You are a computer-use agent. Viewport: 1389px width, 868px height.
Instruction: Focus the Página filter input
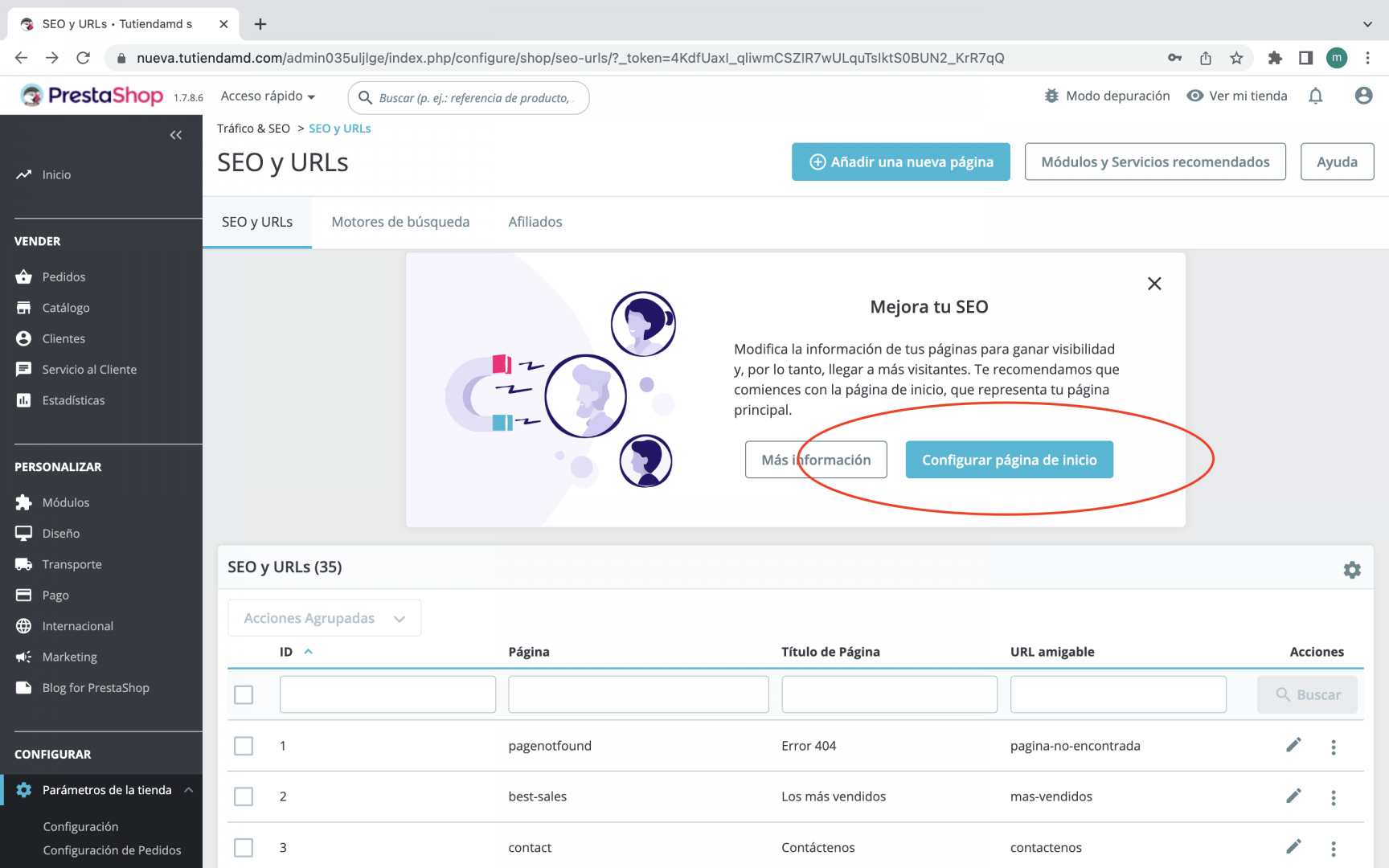point(638,694)
